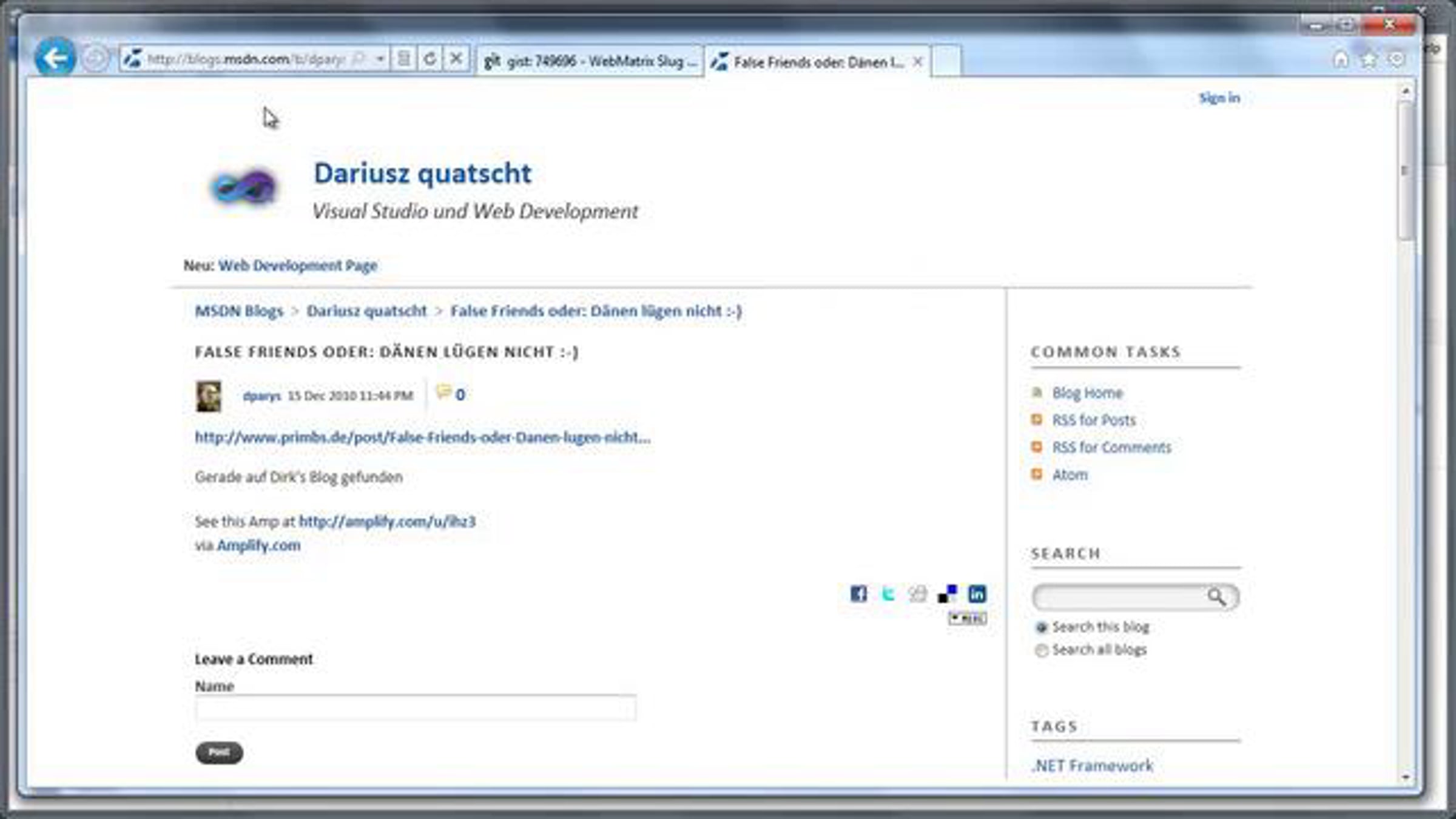The height and width of the screenshot is (819, 1456).
Task: Click the comment bubble icon beside 0
Action: 443,393
